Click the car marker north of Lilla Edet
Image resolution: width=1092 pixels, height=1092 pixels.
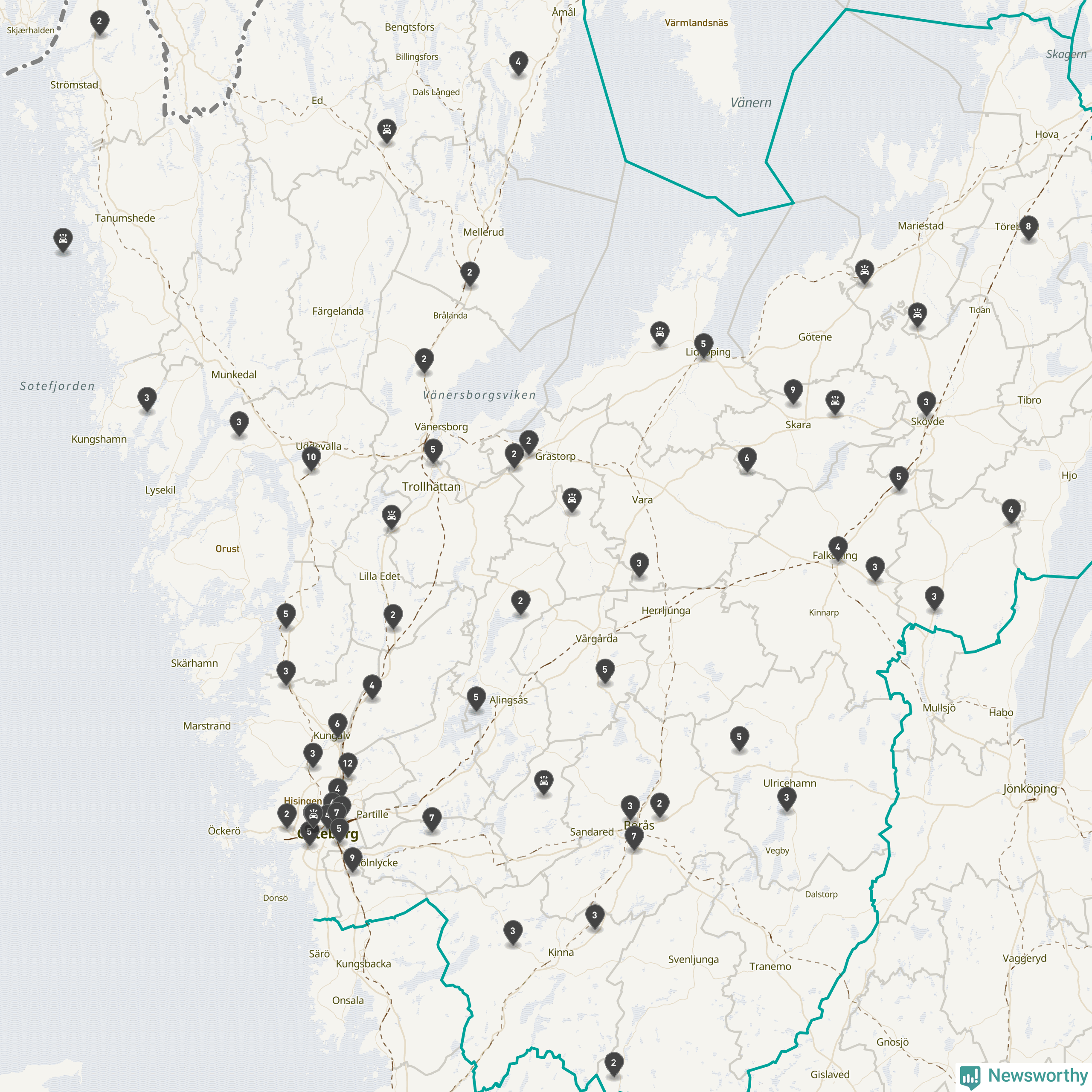391,517
